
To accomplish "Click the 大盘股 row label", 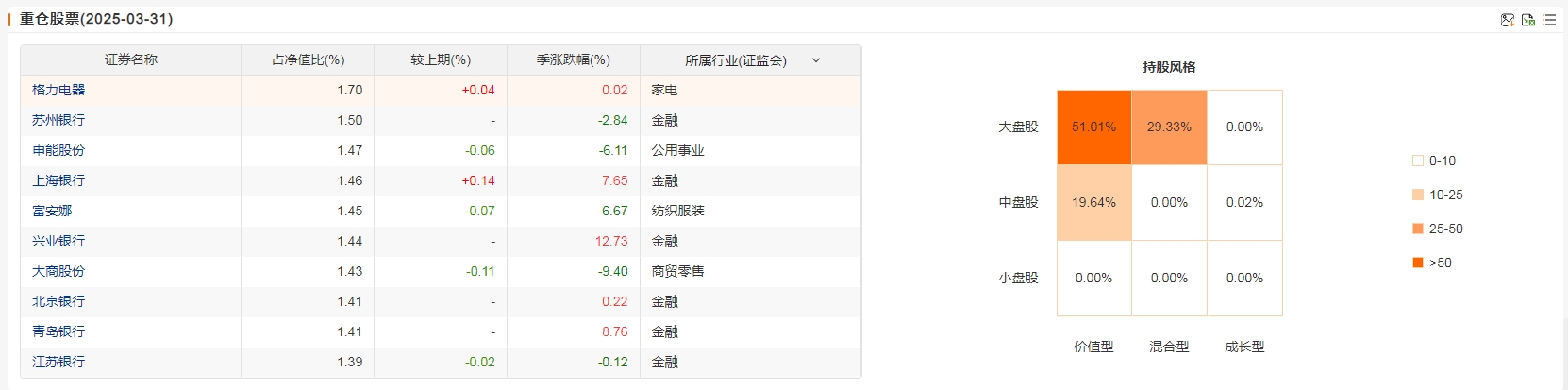I will (1018, 127).
